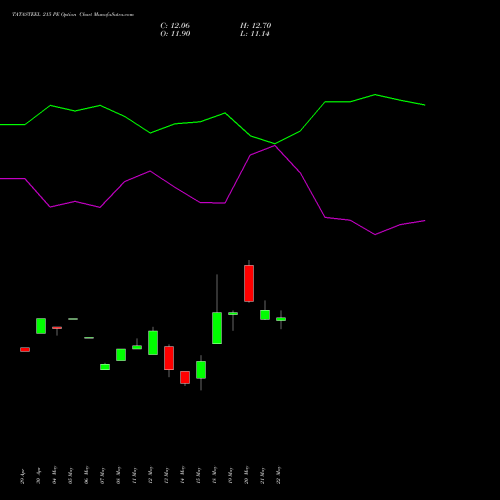Click the 21 May date label
This screenshot has width=500, height=500.
point(263,475)
